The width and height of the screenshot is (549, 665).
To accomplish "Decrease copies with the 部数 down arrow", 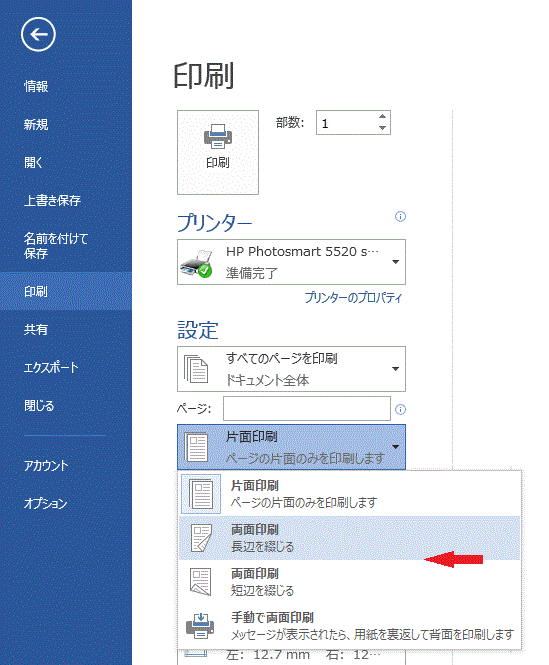I will coord(382,128).
